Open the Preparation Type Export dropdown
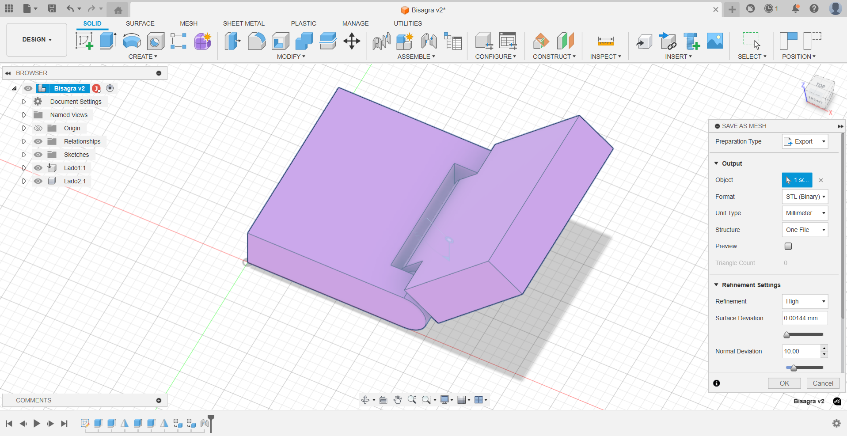Image resolution: width=847 pixels, height=436 pixels. [x=805, y=142]
